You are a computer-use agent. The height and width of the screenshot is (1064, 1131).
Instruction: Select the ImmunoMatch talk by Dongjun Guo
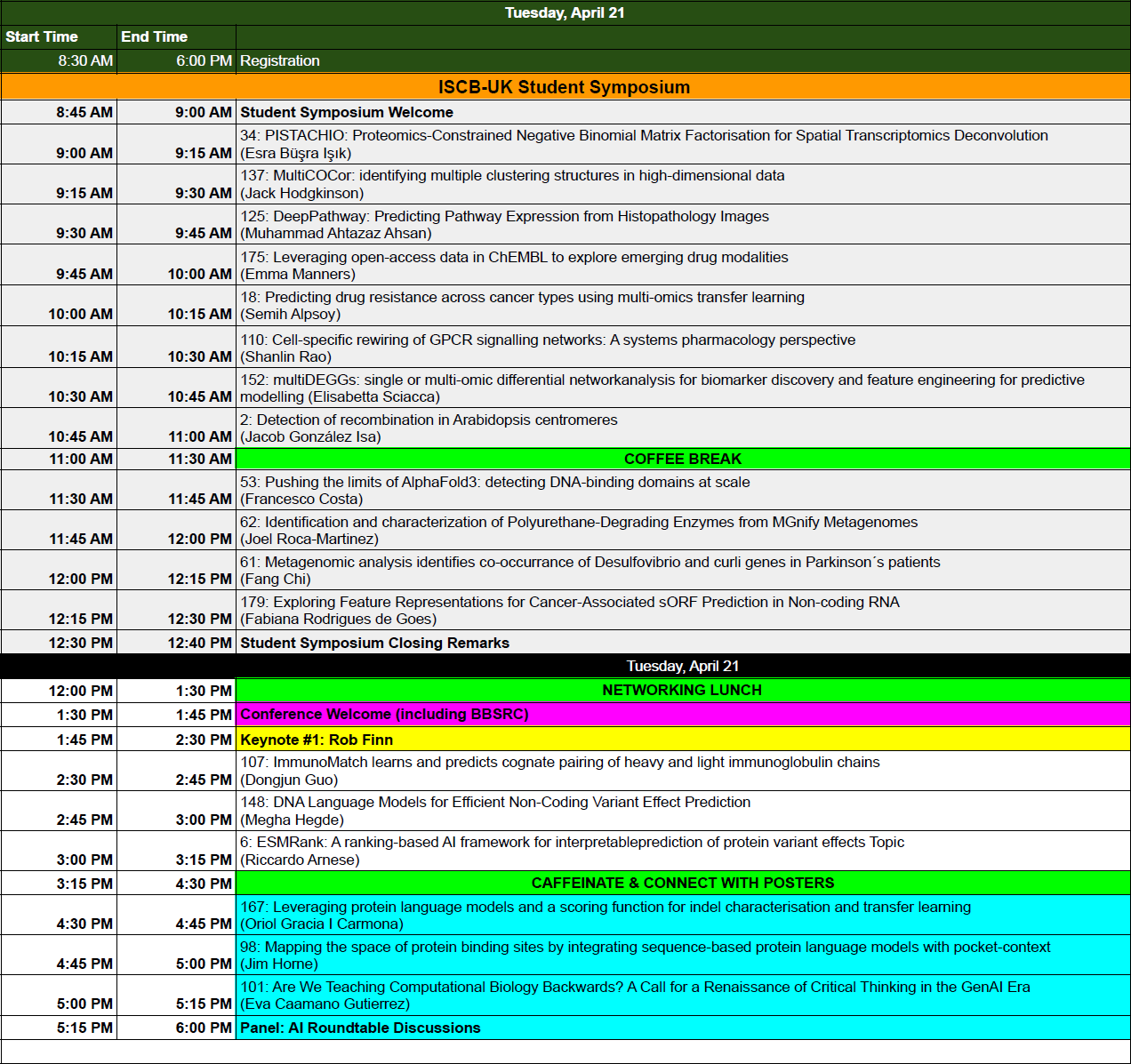coord(560,771)
